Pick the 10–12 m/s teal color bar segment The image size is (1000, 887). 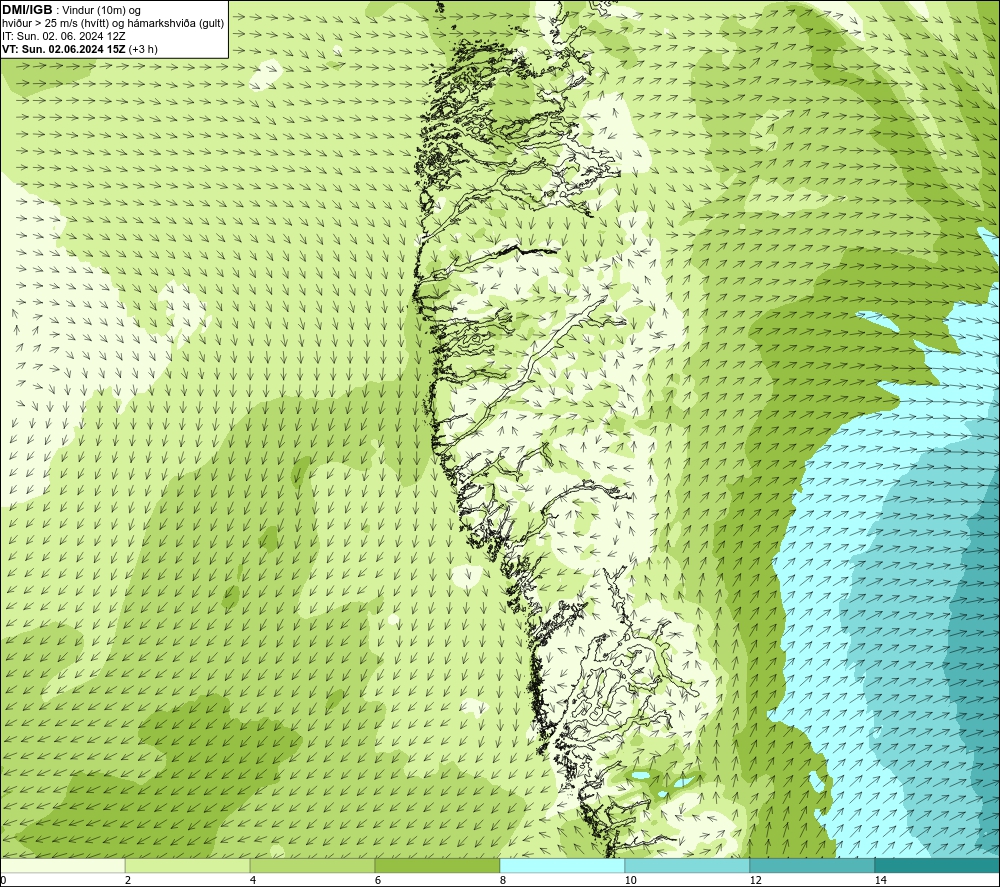pyautogui.click(x=688, y=866)
